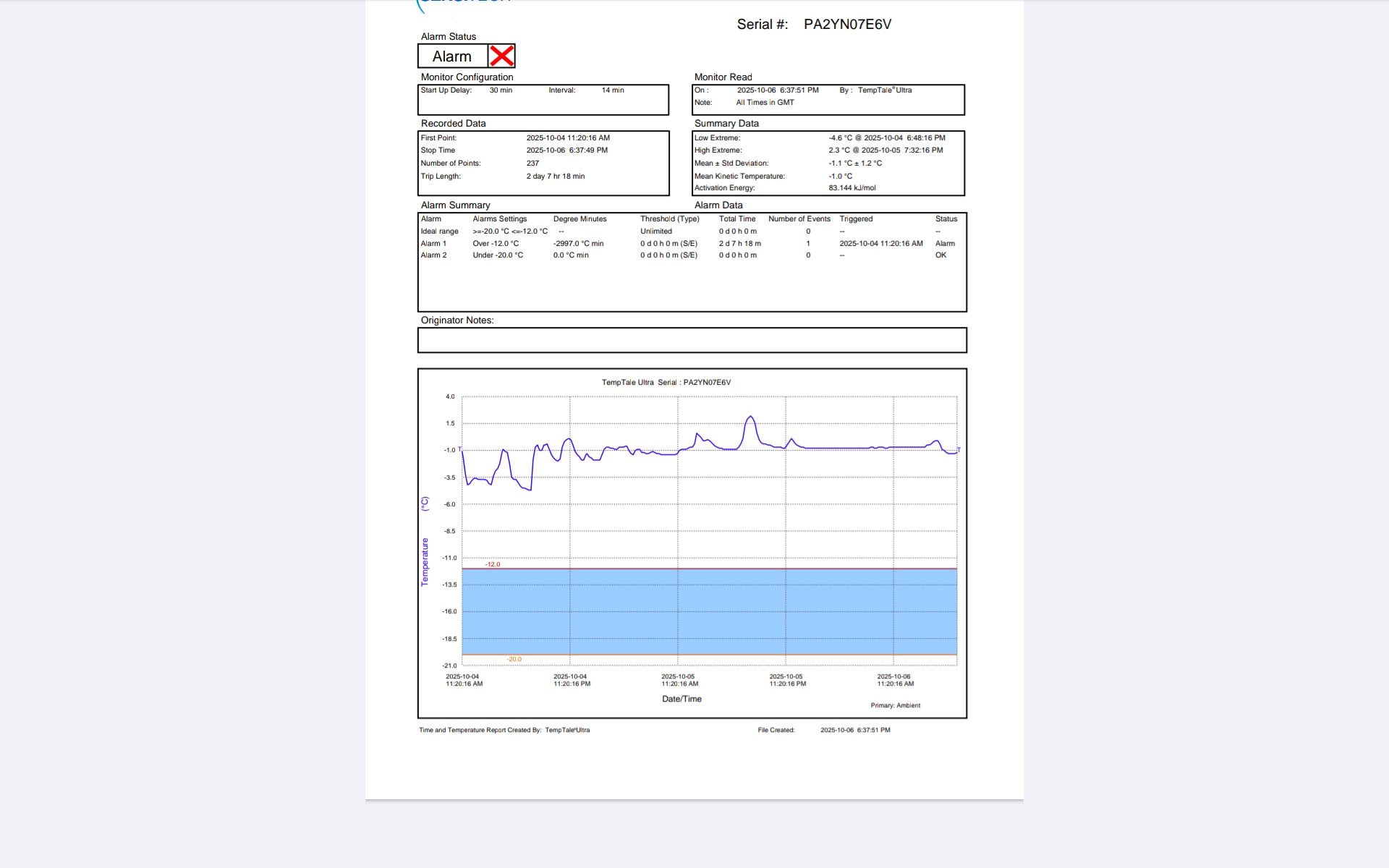Viewport: 1389px width, 868px height.
Task: Click the red -12.0 threshold line label
Action: pyautogui.click(x=493, y=564)
